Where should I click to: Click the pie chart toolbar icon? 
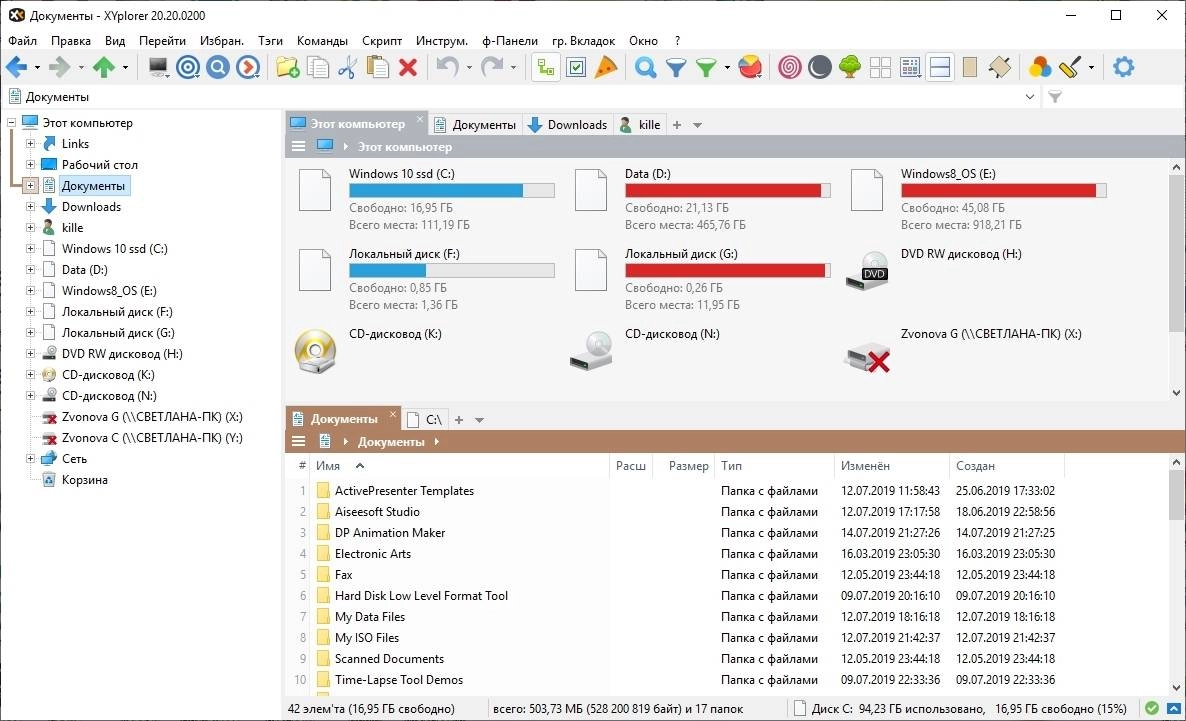pyautogui.click(x=750, y=67)
